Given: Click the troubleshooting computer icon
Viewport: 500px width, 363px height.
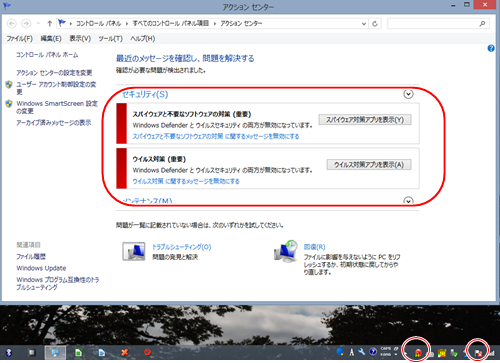Looking at the screenshot, I should 133,251.
